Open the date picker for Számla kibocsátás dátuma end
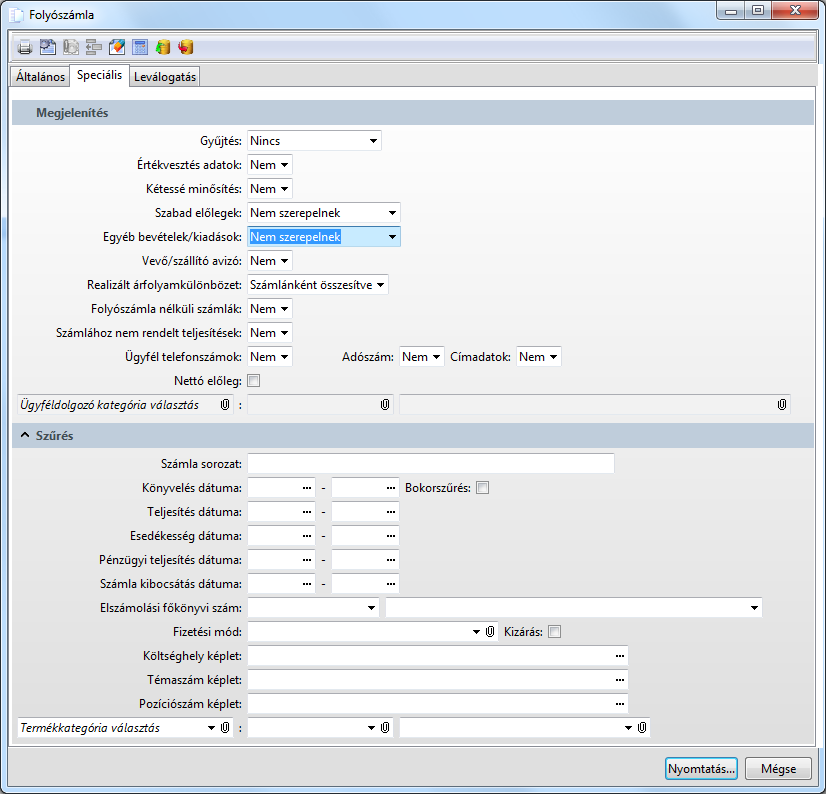 pos(391,584)
